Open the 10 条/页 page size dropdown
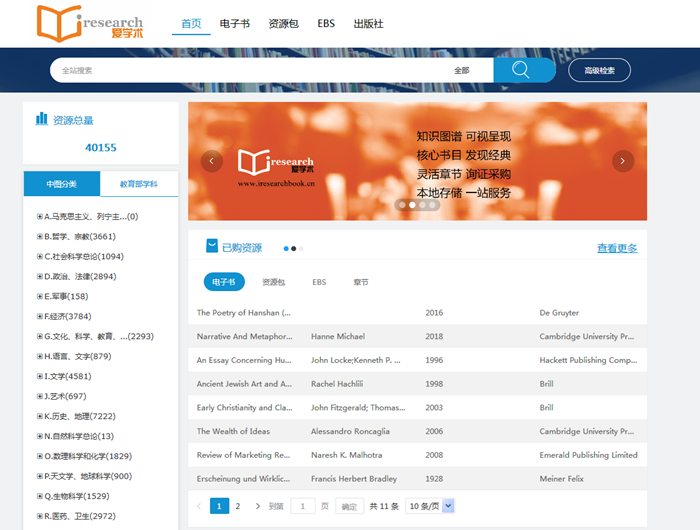The image size is (700, 530). pos(431,507)
